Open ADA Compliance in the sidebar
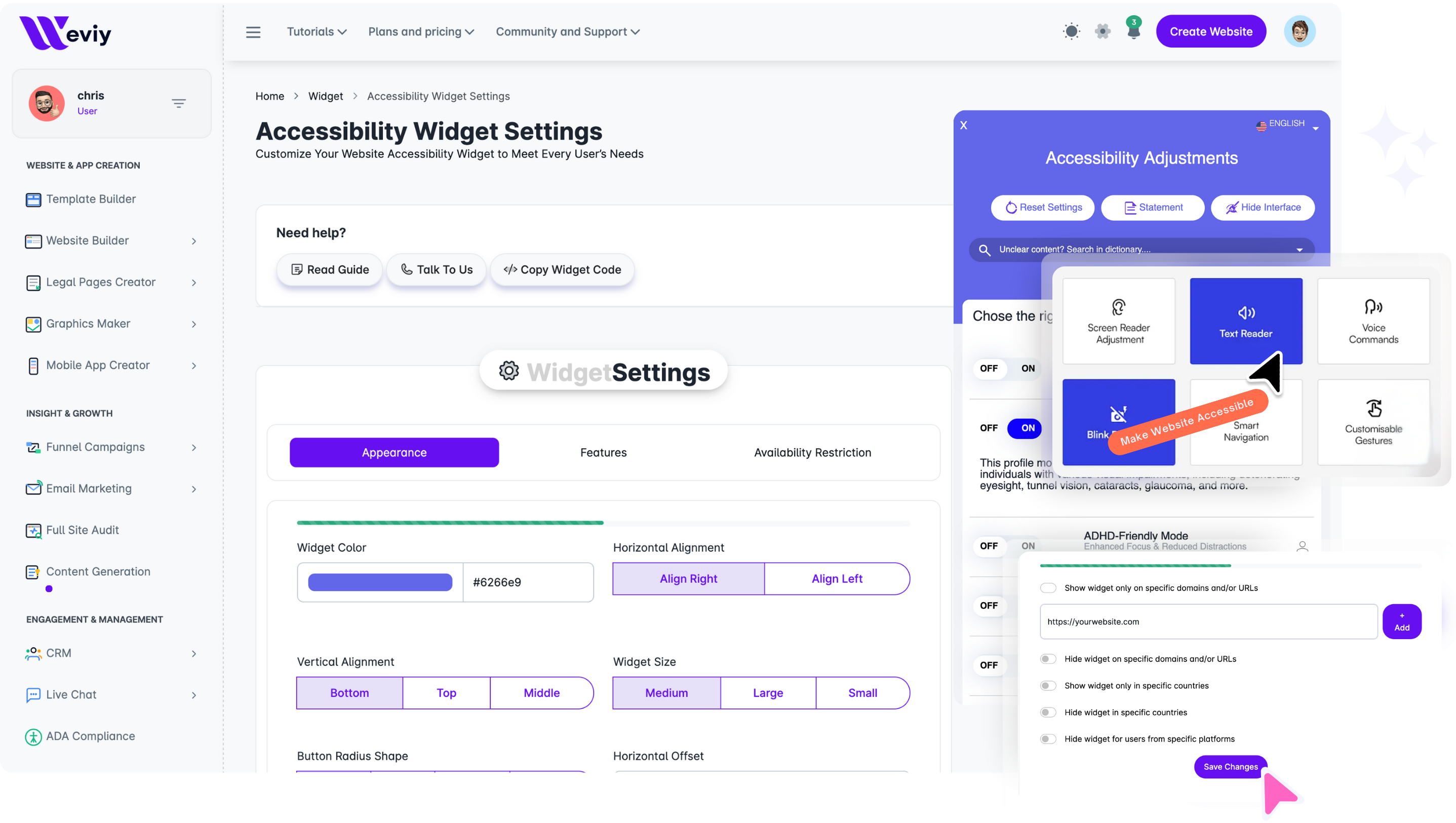Viewport: 1456px width, 823px height. pyautogui.click(x=91, y=736)
